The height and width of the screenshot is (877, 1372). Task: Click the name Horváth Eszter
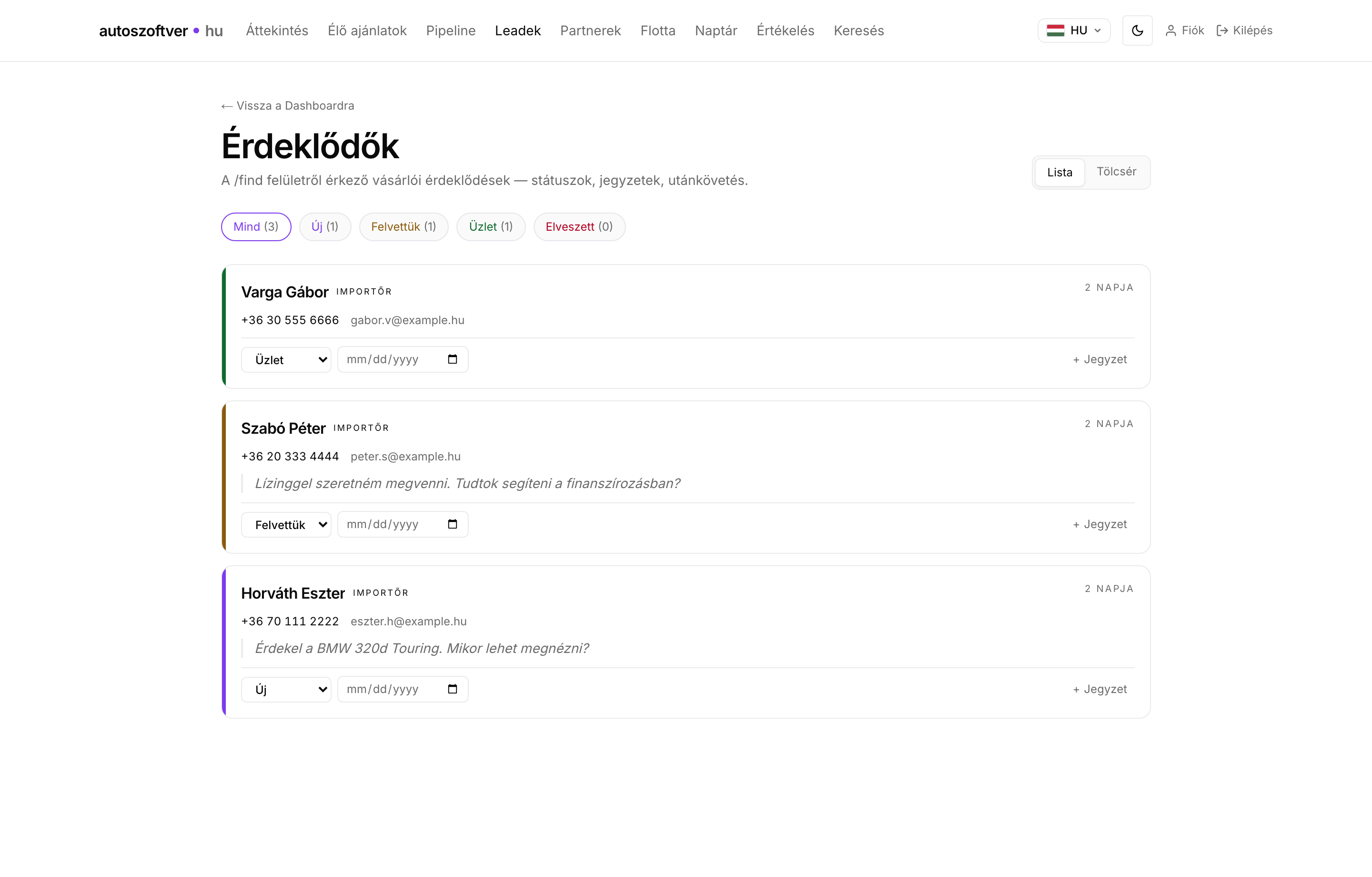293,593
